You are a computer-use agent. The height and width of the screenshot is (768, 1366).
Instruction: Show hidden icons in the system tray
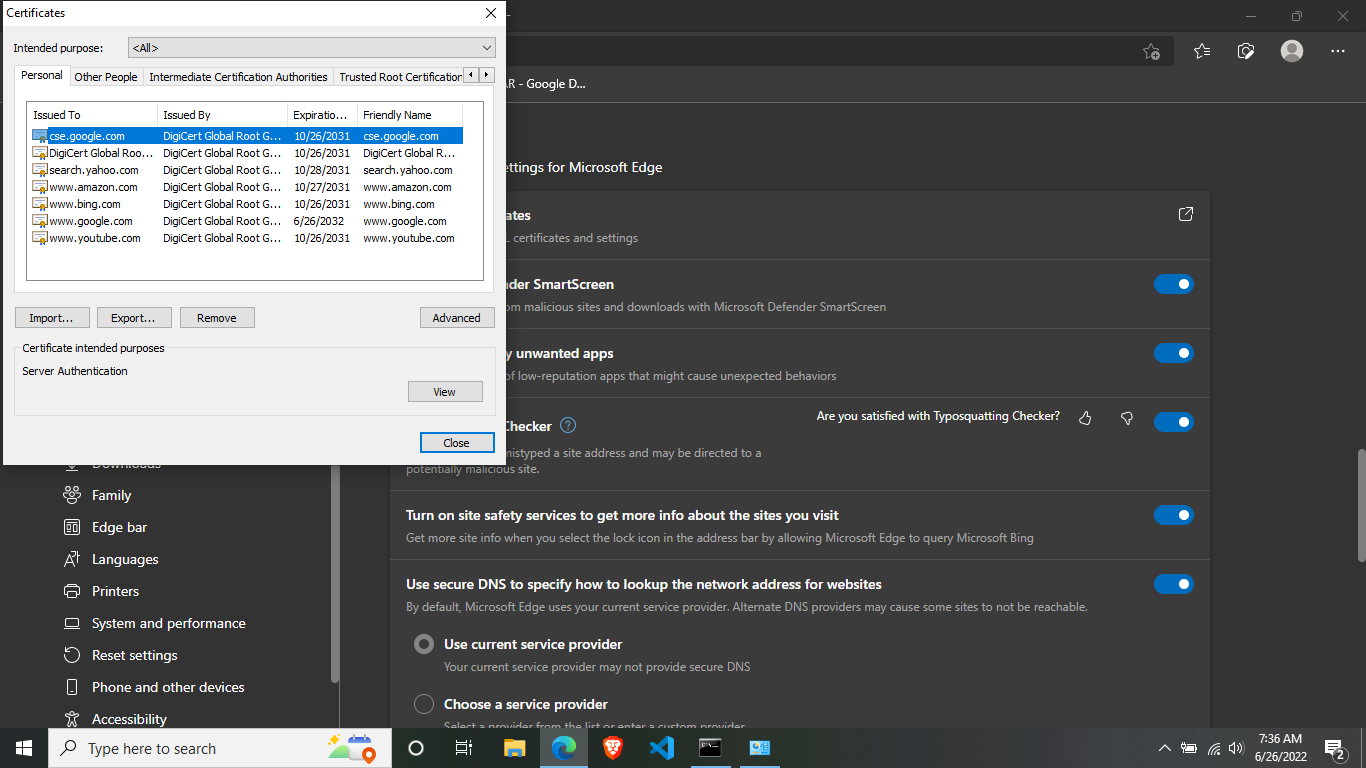(1164, 748)
